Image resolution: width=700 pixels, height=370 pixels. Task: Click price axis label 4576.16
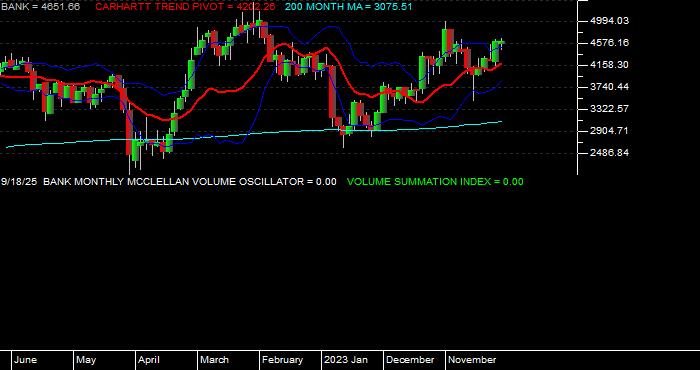(609, 43)
